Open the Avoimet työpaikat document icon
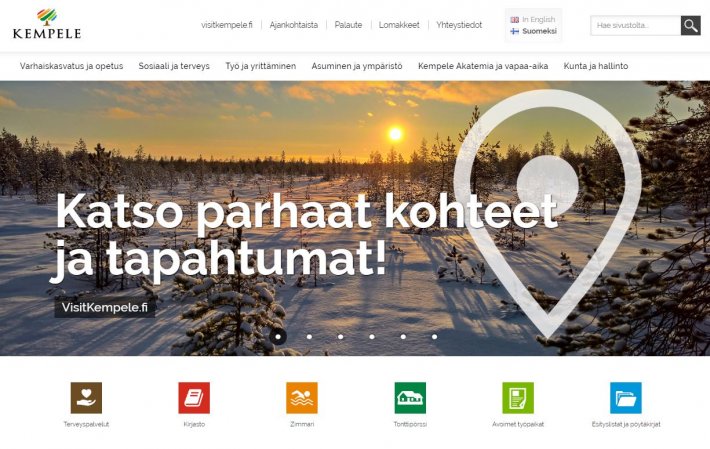The image size is (710, 449). 518,398
